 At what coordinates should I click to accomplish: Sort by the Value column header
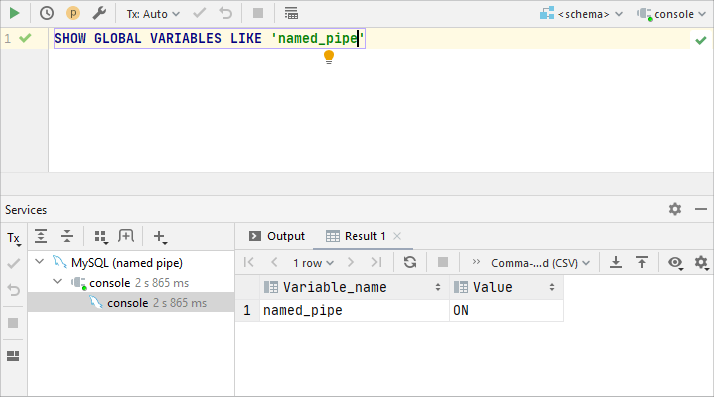[506, 287]
